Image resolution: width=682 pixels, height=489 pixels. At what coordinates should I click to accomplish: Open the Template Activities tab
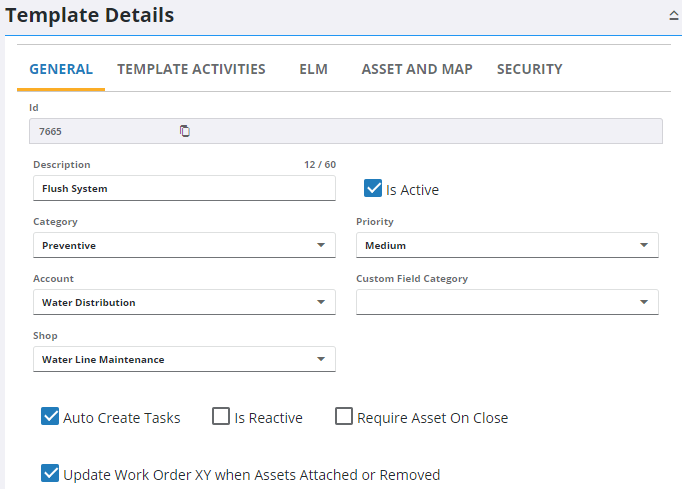pos(191,69)
